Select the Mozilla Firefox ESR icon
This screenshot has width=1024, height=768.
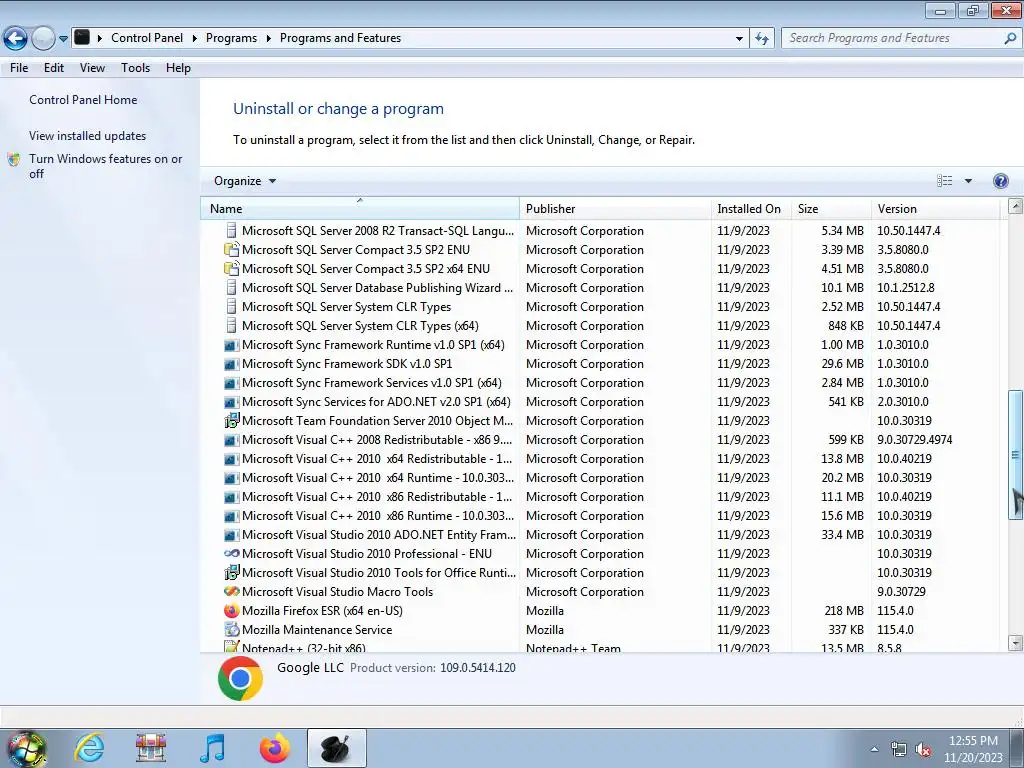pos(231,611)
